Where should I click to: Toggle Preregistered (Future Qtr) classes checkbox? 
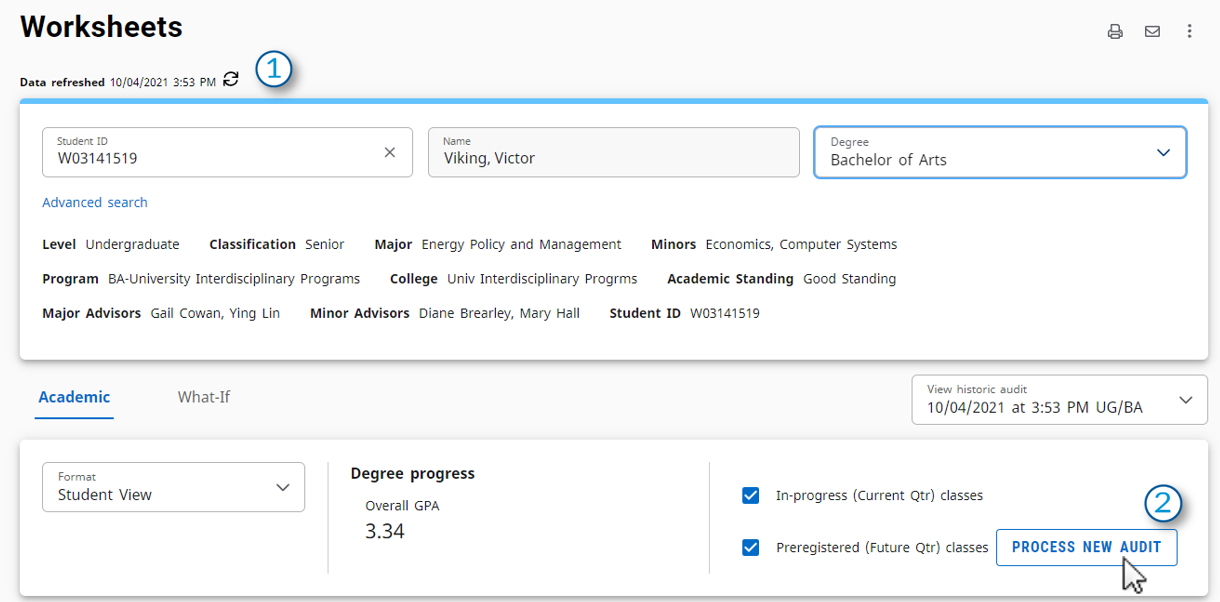pyautogui.click(x=751, y=547)
